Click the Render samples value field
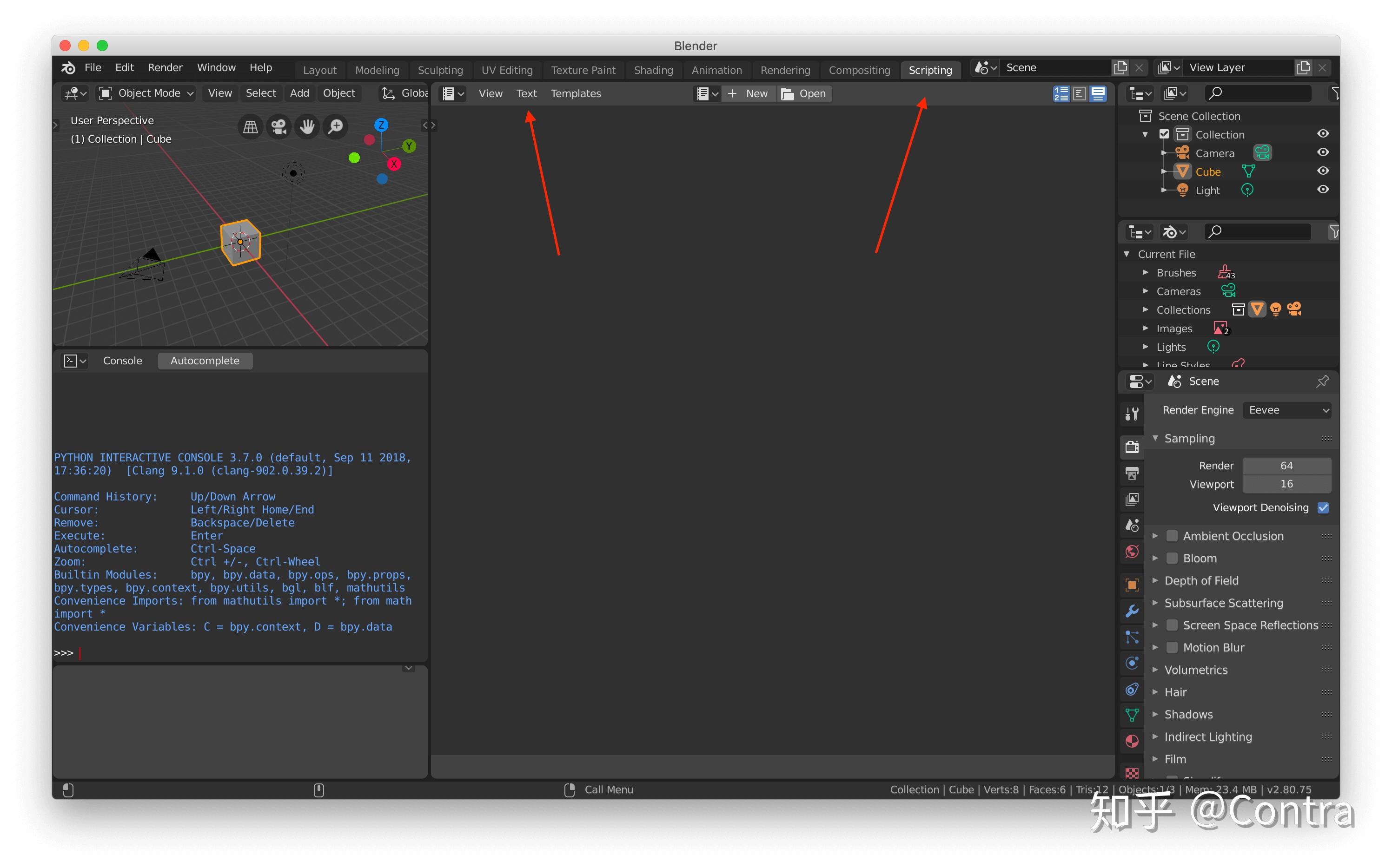The height and width of the screenshot is (868, 1392). tap(1286, 466)
